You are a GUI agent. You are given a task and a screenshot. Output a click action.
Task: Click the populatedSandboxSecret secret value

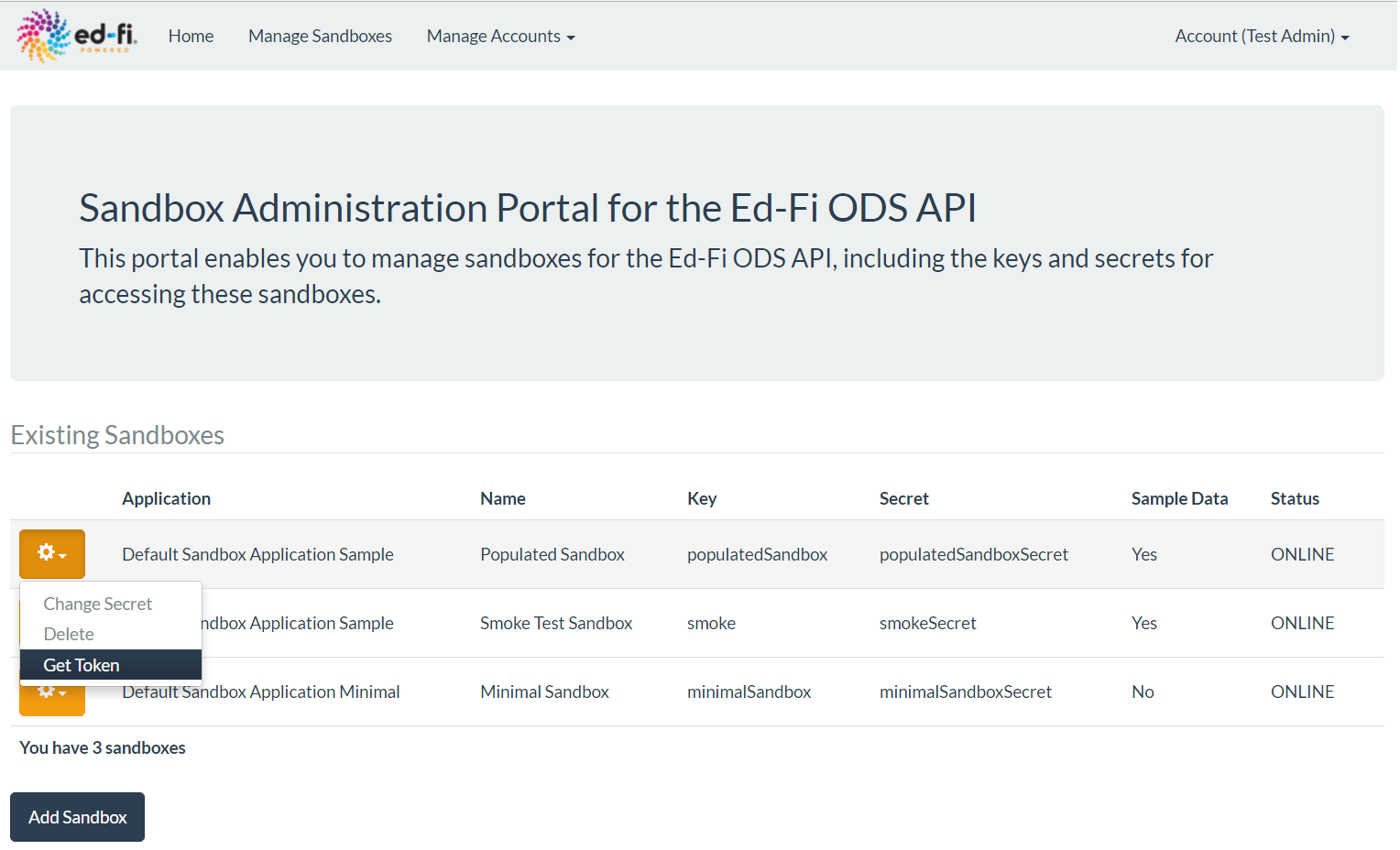[973, 554]
